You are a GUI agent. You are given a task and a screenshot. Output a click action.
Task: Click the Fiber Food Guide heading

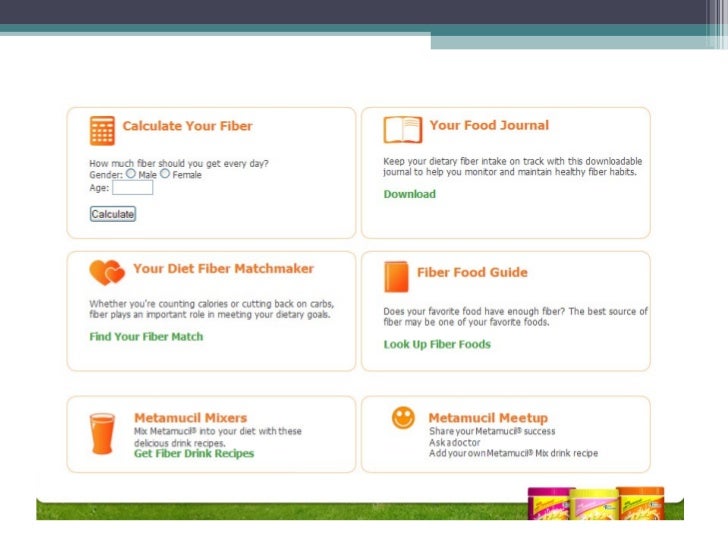point(472,272)
